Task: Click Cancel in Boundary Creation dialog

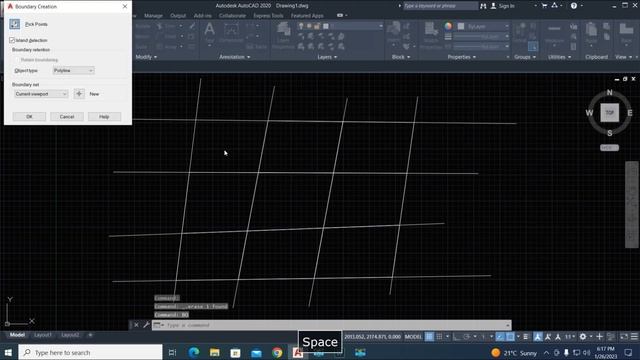Action: pos(67,117)
